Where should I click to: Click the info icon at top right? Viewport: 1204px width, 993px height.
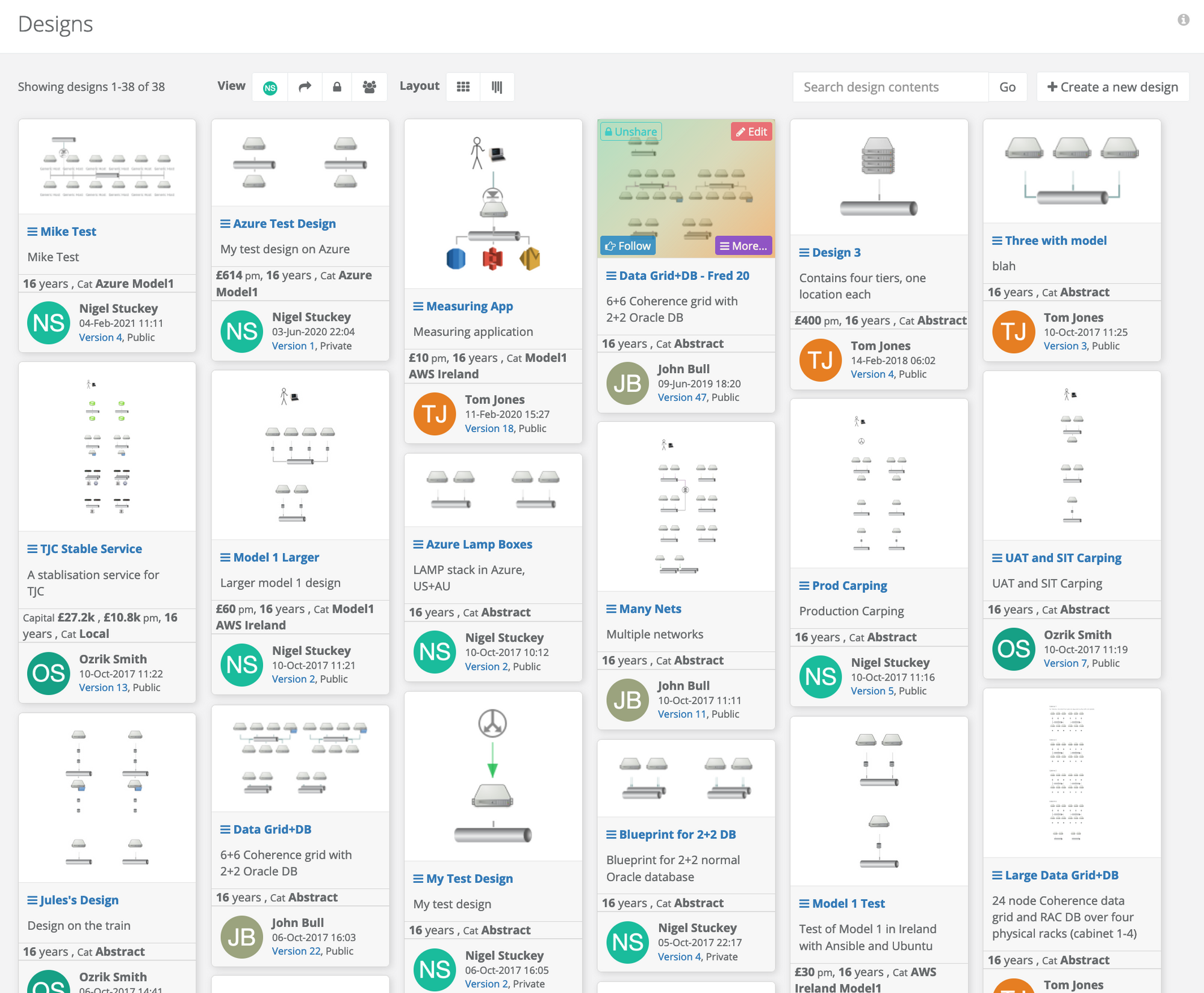tap(1183, 20)
